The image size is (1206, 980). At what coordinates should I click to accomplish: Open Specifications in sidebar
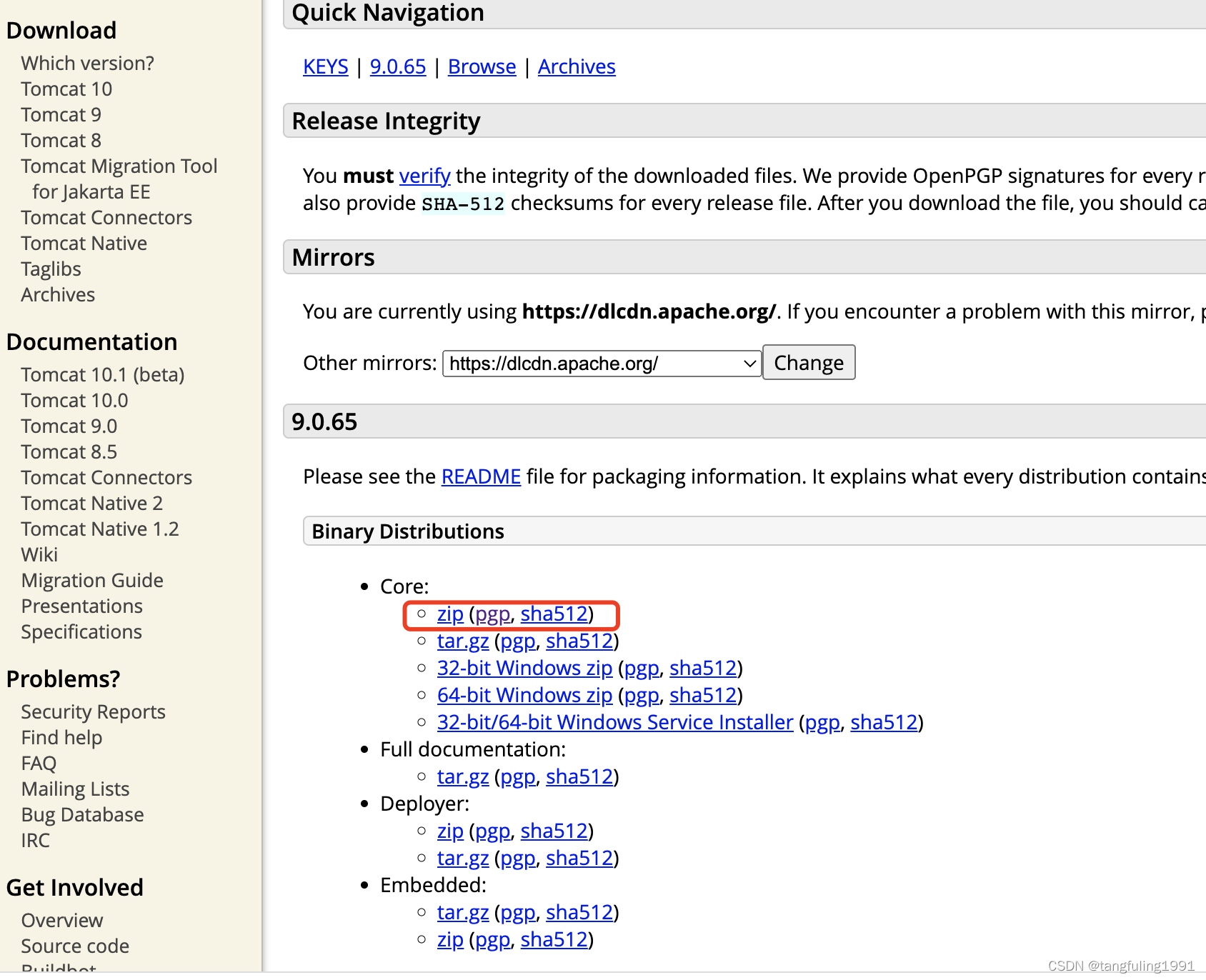pos(81,632)
